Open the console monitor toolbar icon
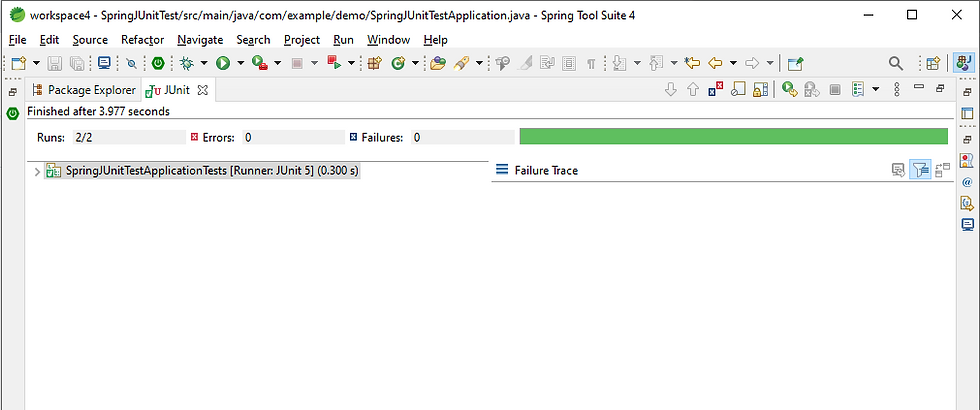Image resolution: width=980 pixels, height=410 pixels. 104,63
